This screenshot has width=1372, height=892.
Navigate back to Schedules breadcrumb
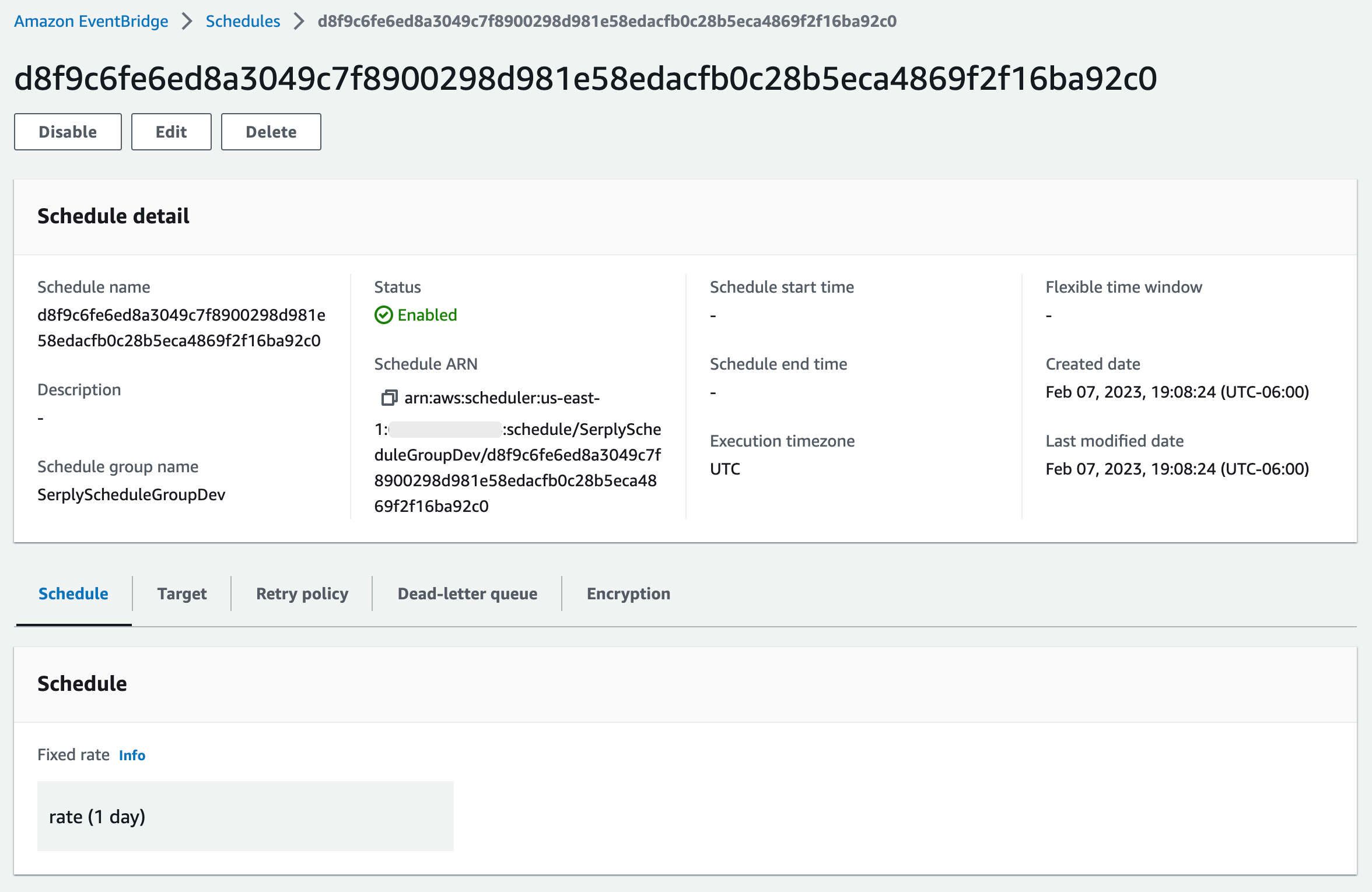point(243,22)
